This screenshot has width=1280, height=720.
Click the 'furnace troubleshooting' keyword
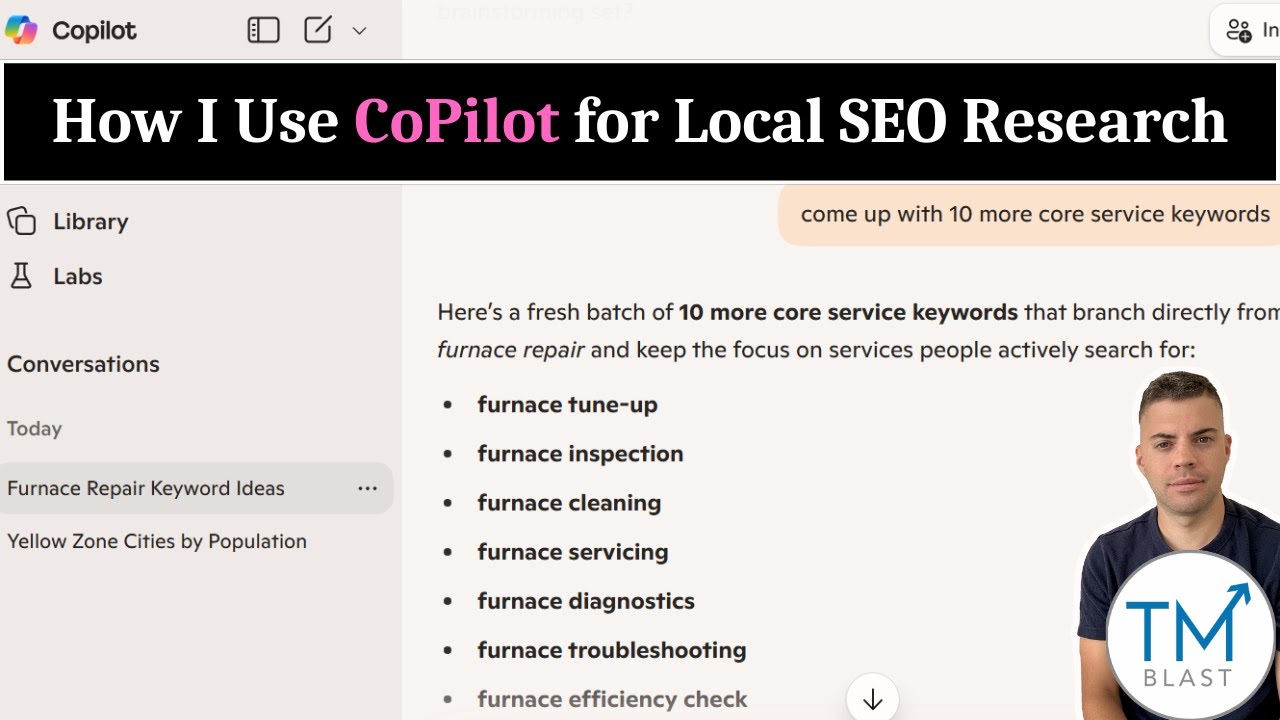click(612, 649)
